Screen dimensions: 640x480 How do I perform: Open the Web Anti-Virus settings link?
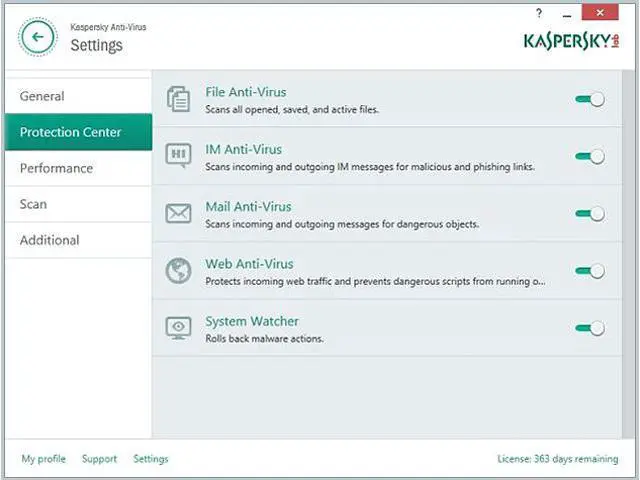coord(249,264)
